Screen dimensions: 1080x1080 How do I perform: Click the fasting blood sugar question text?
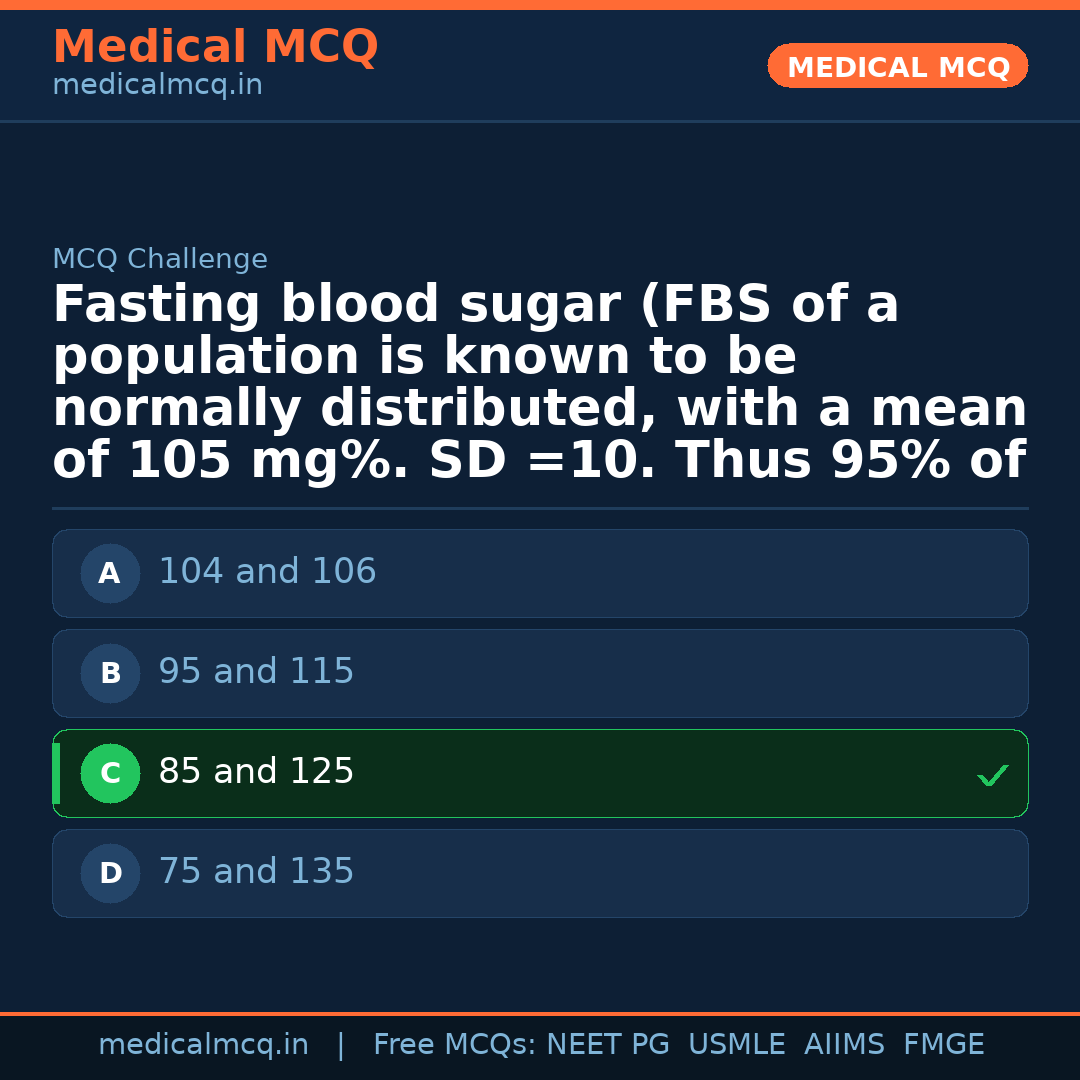coord(540,383)
